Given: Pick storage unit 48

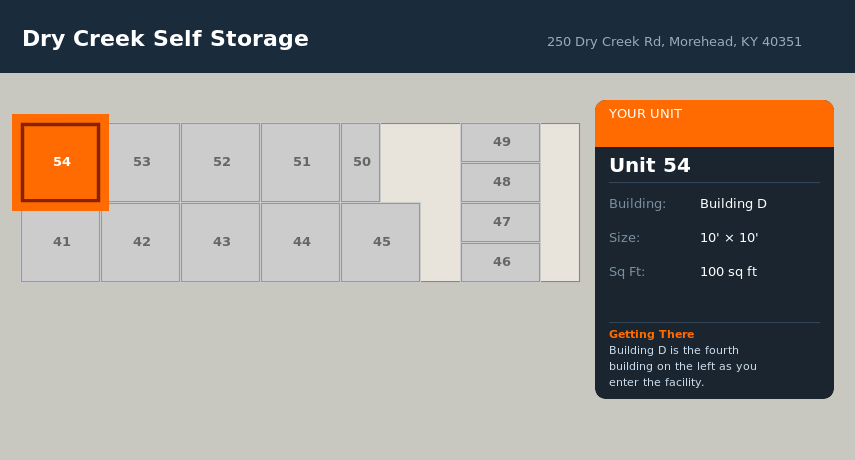Looking at the screenshot, I should point(501,182).
